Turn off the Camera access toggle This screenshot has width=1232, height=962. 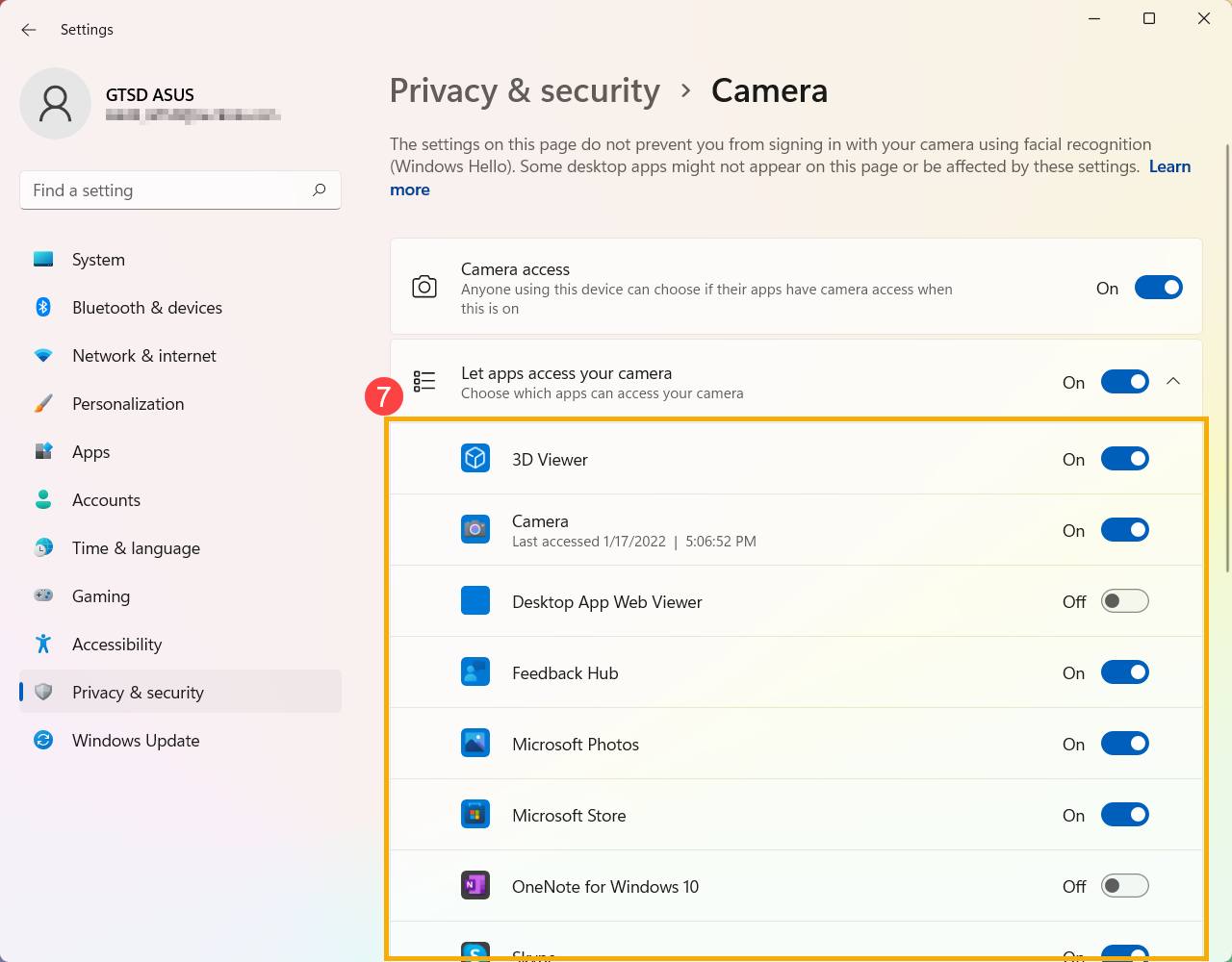[1159, 288]
